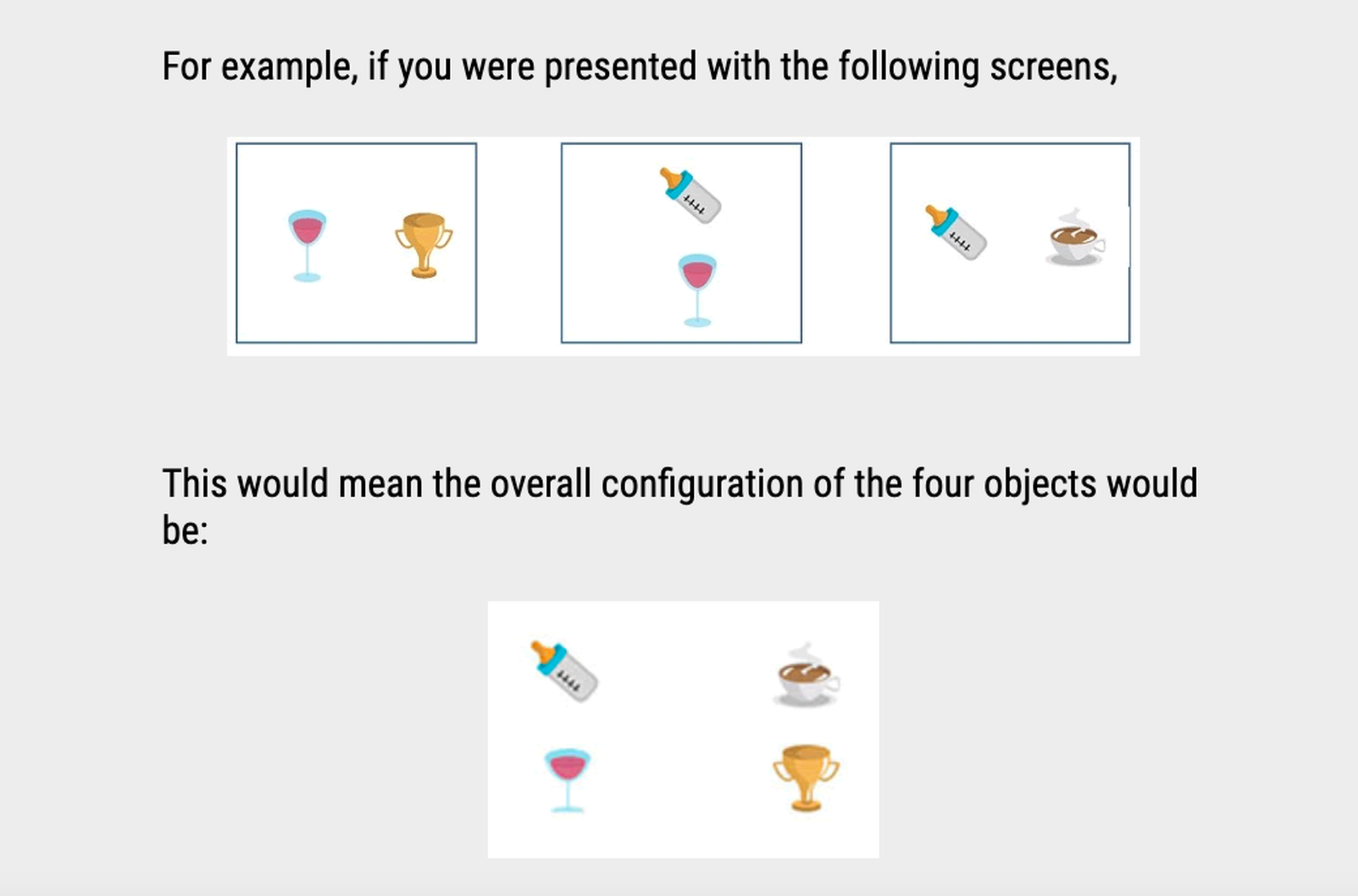The height and width of the screenshot is (896, 1358).
Task: Click the baby bottle in the third screen
Action: [x=956, y=233]
